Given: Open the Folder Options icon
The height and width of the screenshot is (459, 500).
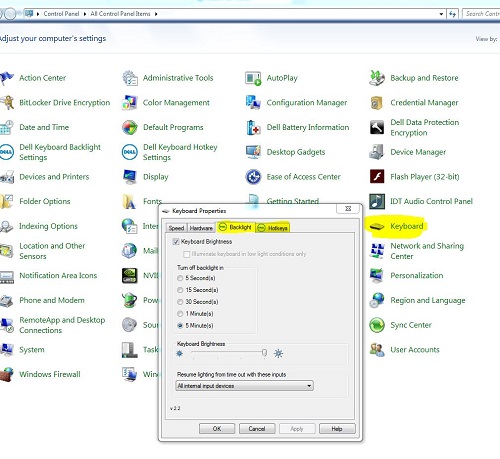Looking at the screenshot, I should tap(7, 201).
